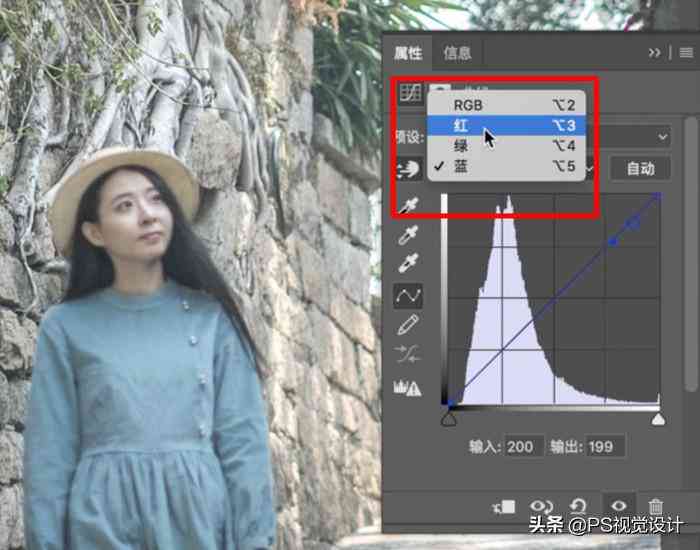This screenshot has height=550, width=700.
Task: Pick the black point eyedropper
Action: point(408,205)
